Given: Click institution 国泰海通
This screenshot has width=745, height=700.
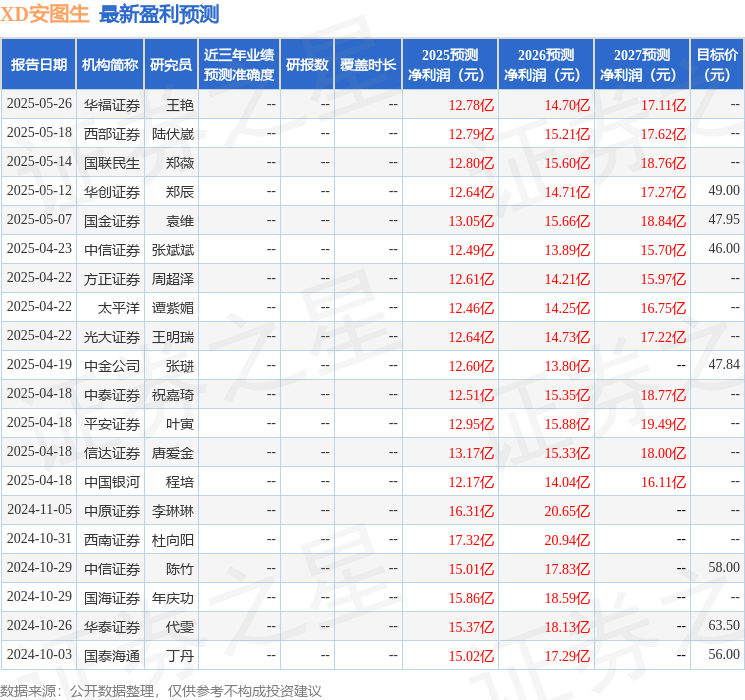Looking at the screenshot, I should (x=112, y=656).
